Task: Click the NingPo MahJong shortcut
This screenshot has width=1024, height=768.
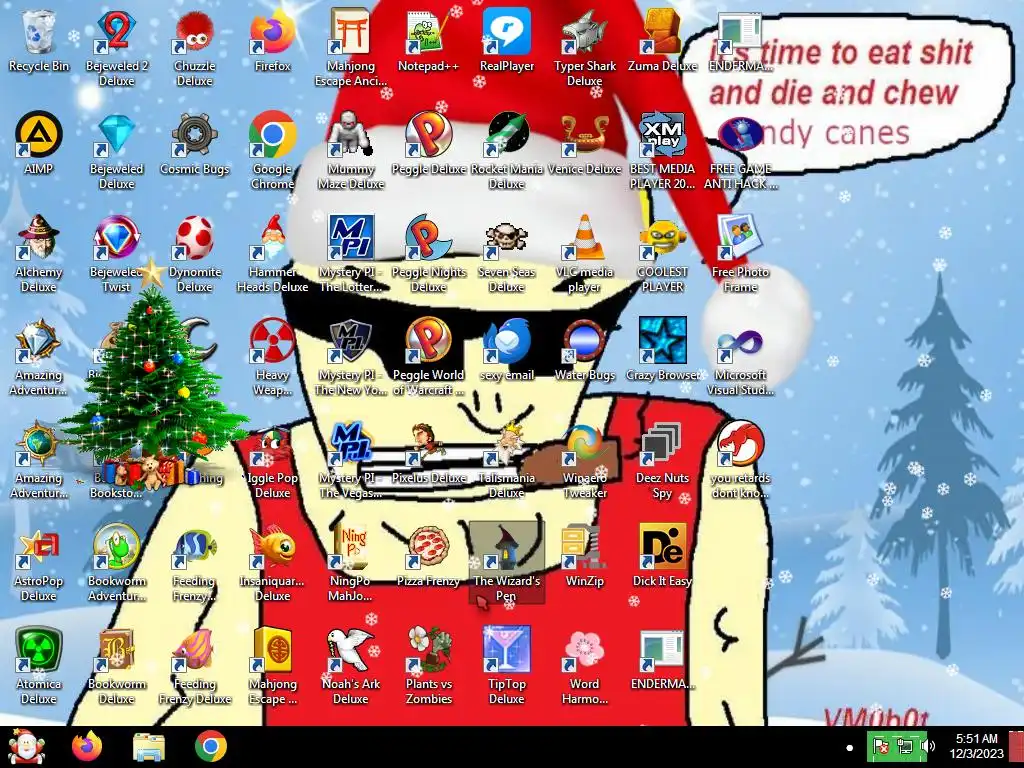Action: coord(351,563)
